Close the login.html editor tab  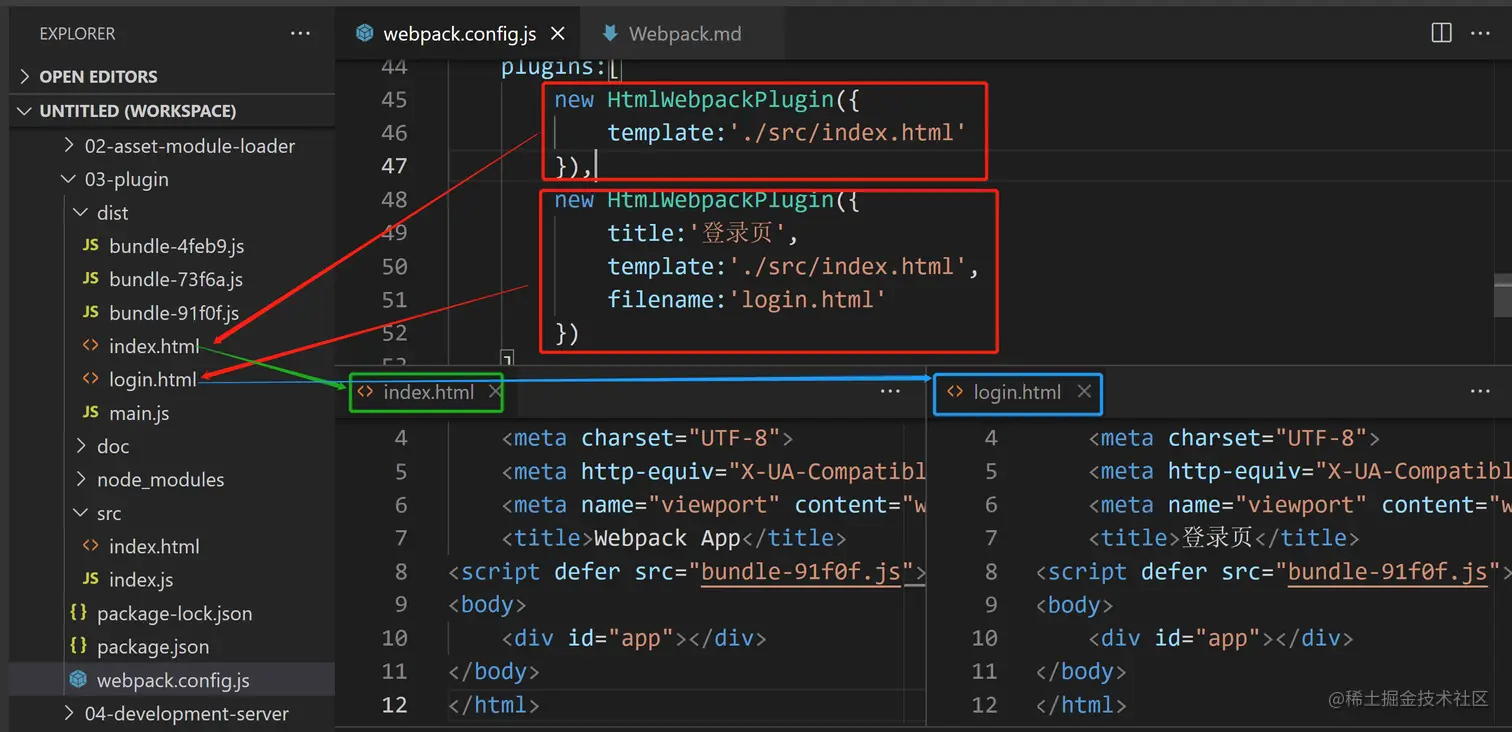pos(1083,392)
